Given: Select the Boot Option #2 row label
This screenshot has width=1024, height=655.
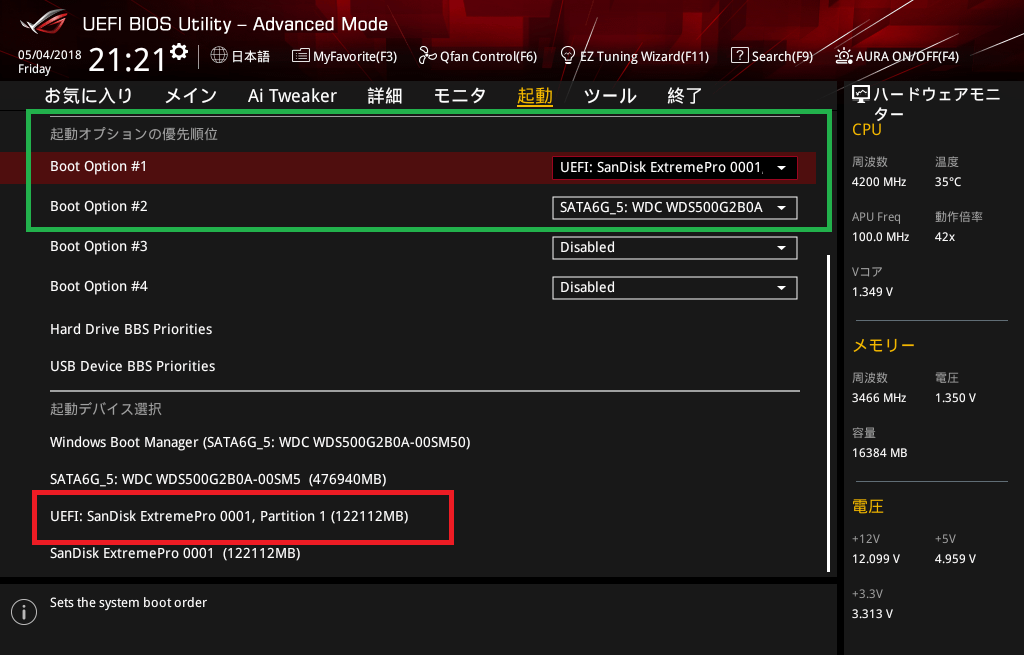Looking at the screenshot, I should [99, 206].
